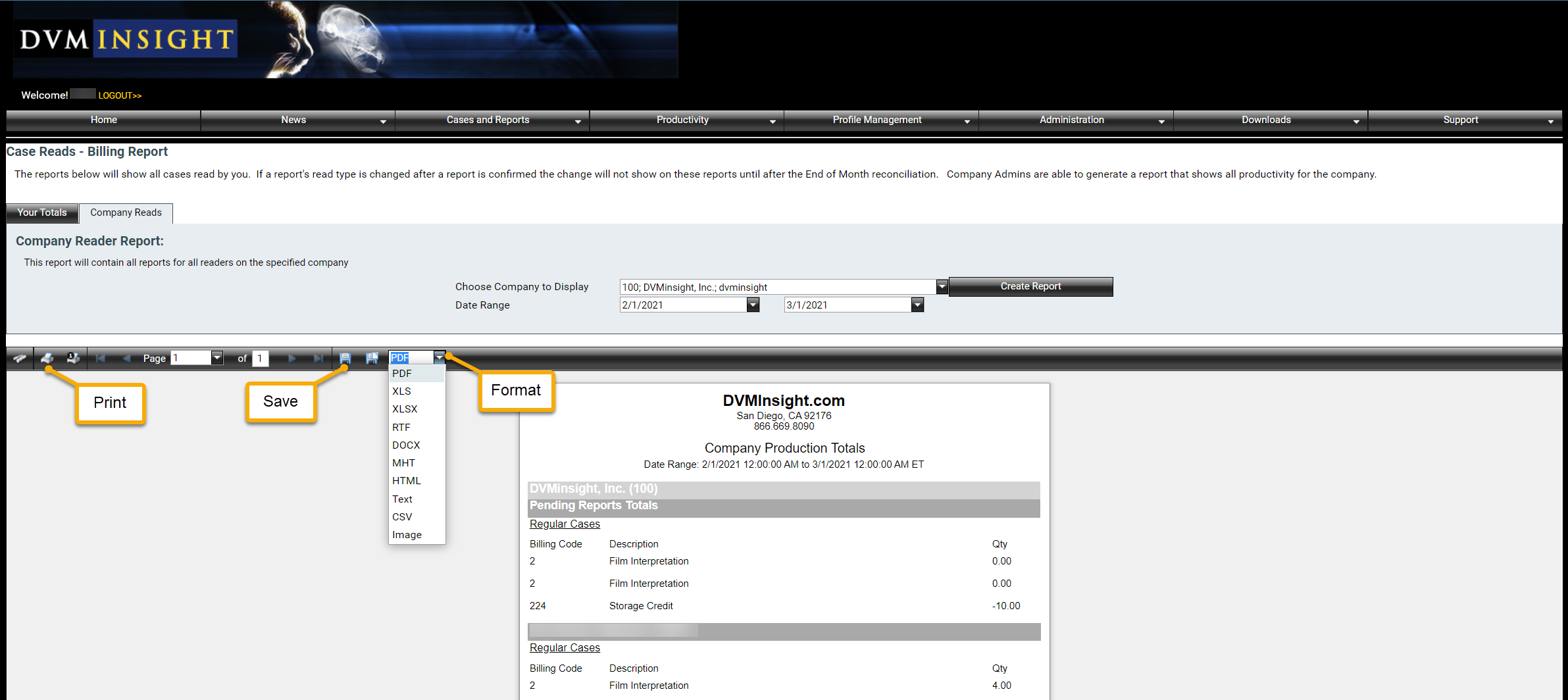The height and width of the screenshot is (700, 1568).
Task: Choose CSV export format option
Action: point(402,517)
